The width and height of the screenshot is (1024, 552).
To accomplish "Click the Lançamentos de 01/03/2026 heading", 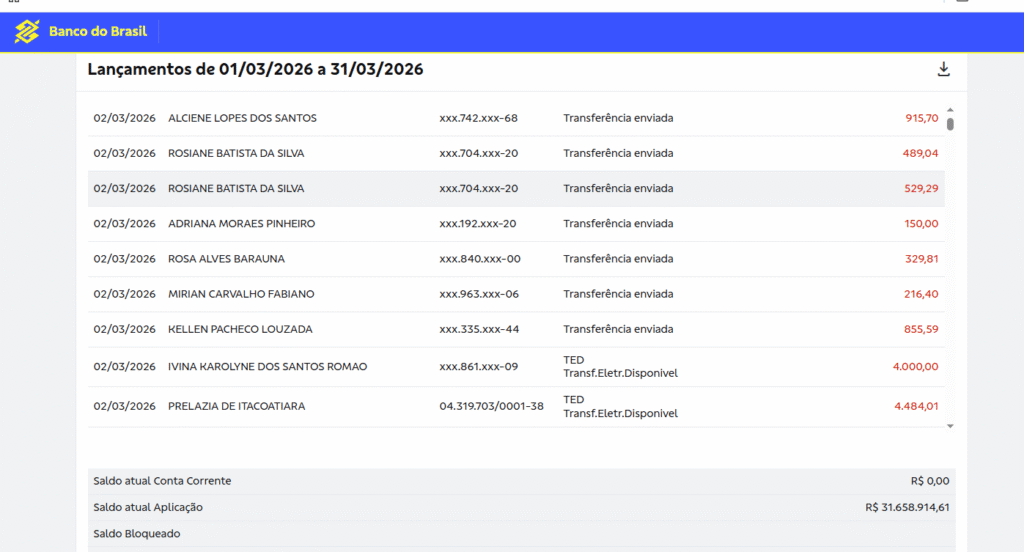I will (x=255, y=69).
